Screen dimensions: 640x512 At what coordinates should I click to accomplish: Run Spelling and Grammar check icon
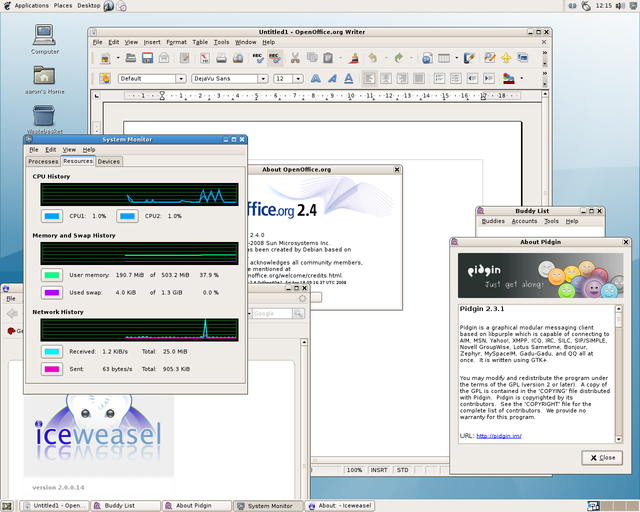tap(258, 58)
